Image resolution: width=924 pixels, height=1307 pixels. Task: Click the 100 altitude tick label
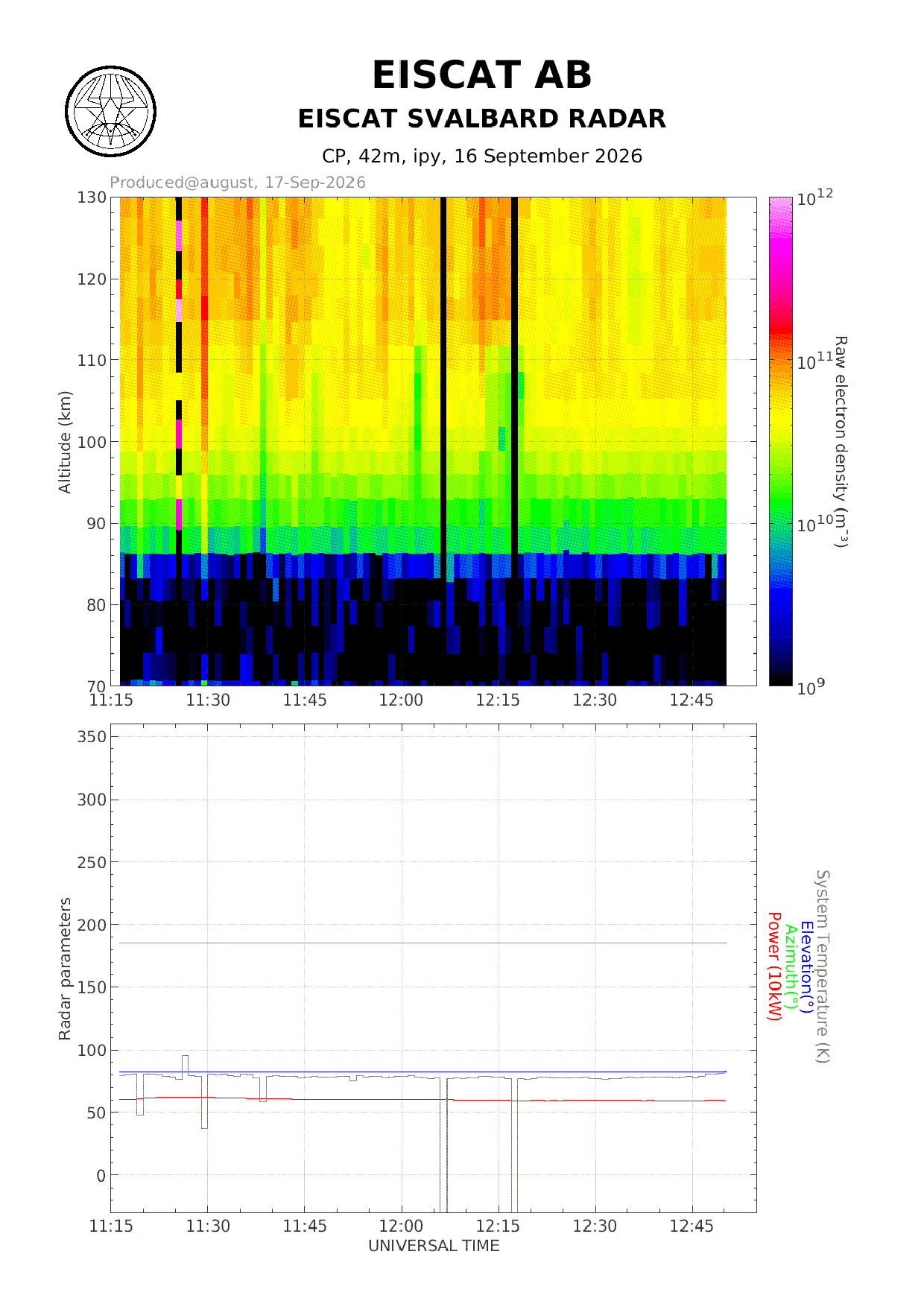[x=92, y=442]
